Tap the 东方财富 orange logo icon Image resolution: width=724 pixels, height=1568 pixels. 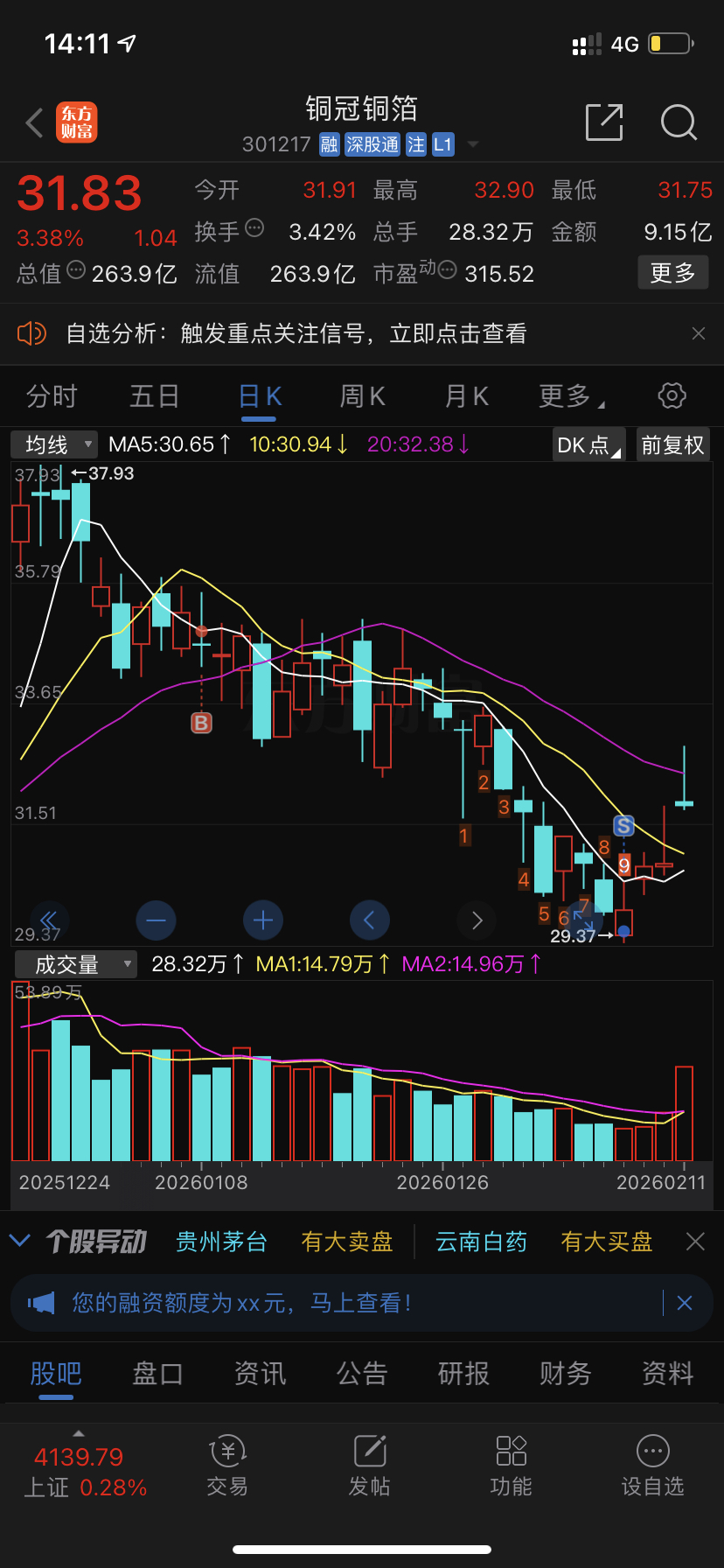point(77,122)
